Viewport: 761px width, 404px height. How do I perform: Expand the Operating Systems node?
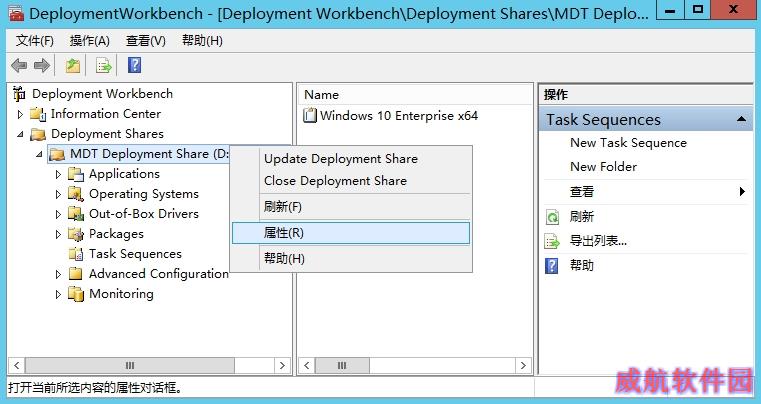point(58,194)
